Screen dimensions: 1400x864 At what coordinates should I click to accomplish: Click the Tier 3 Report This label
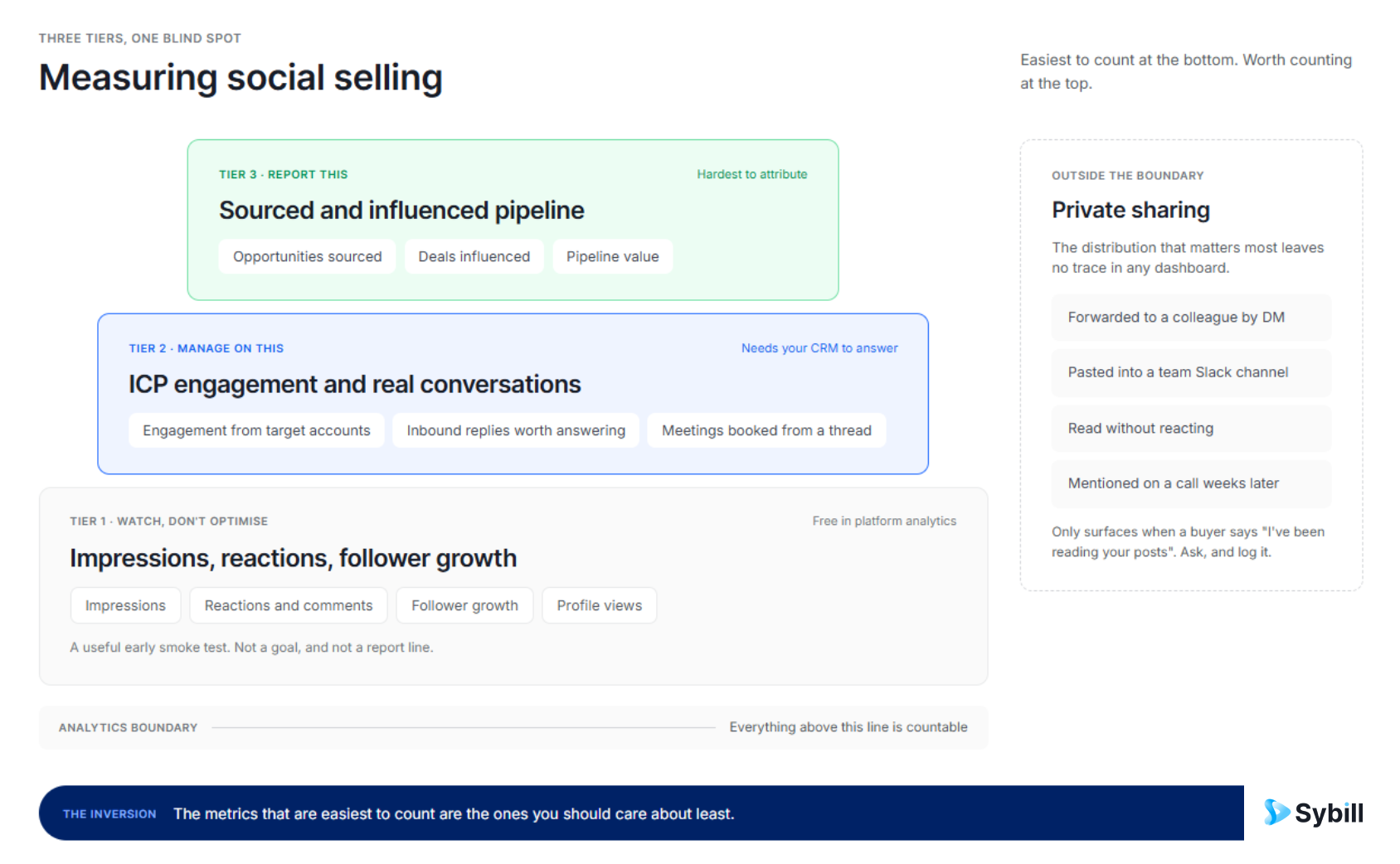tap(283, 174)
